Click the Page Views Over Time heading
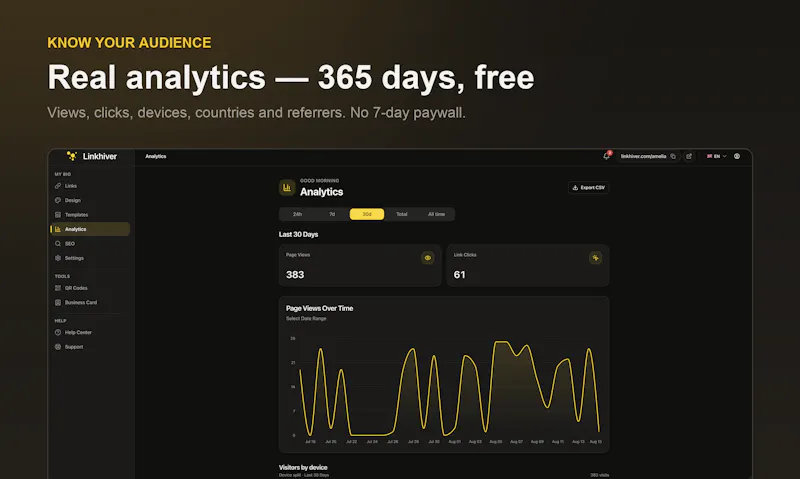 (x=319, y=309)
